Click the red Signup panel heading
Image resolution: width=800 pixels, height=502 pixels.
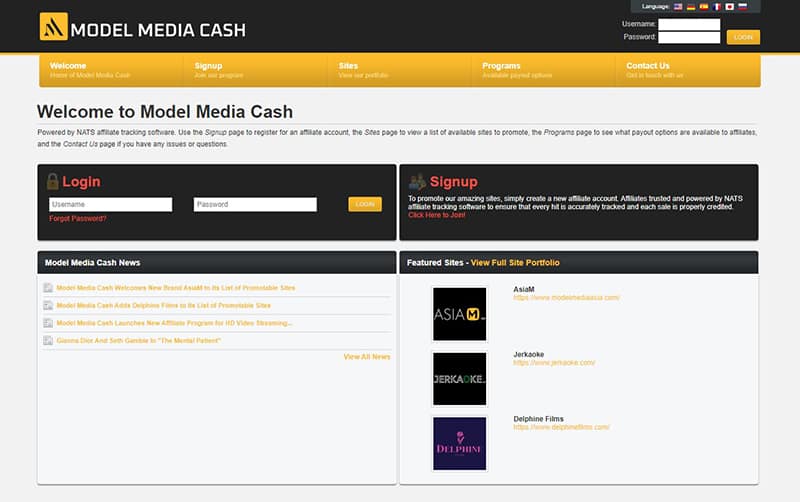(x=454, y=182)
